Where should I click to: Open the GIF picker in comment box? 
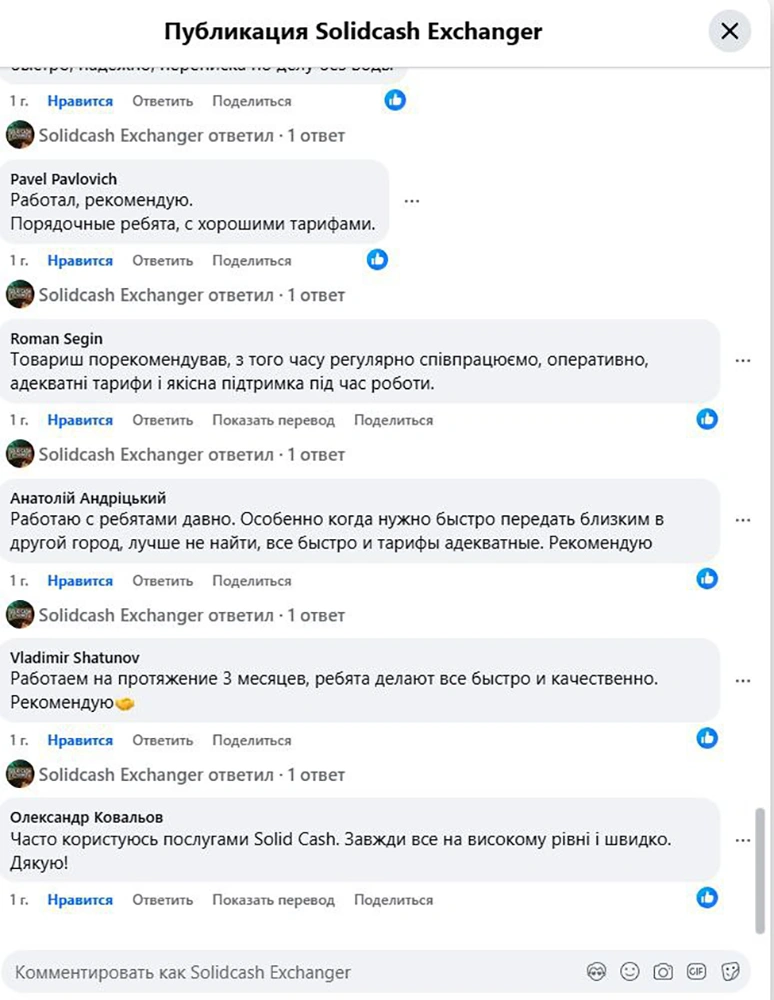[696, 971]
